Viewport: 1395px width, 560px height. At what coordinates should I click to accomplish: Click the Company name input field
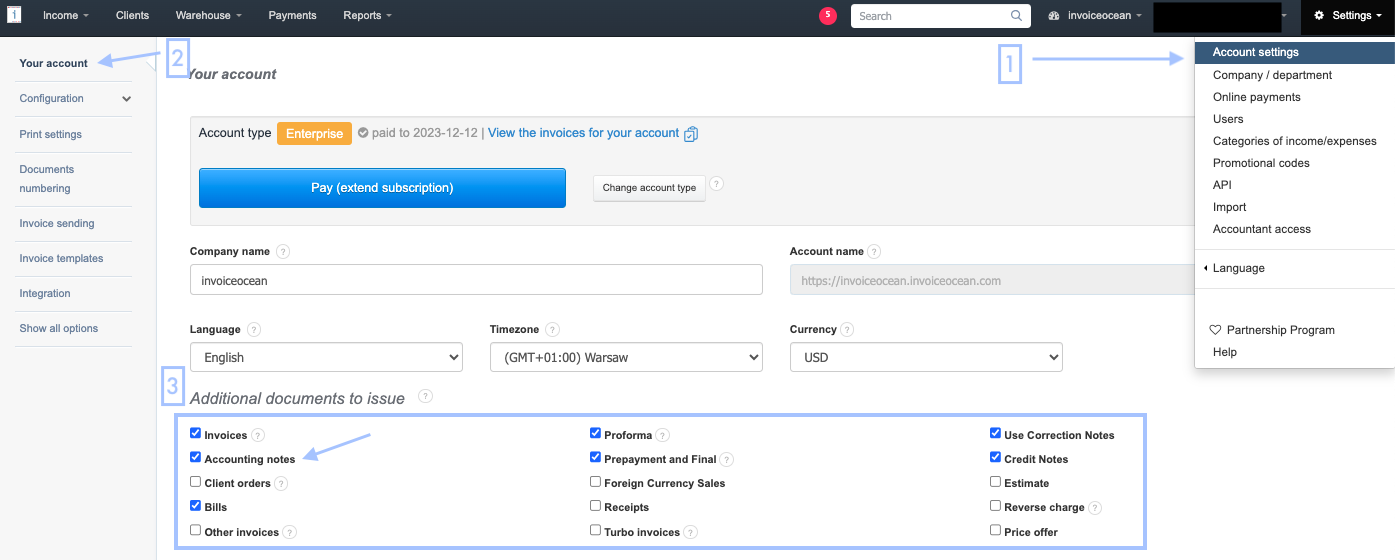(x=476, y=281)
